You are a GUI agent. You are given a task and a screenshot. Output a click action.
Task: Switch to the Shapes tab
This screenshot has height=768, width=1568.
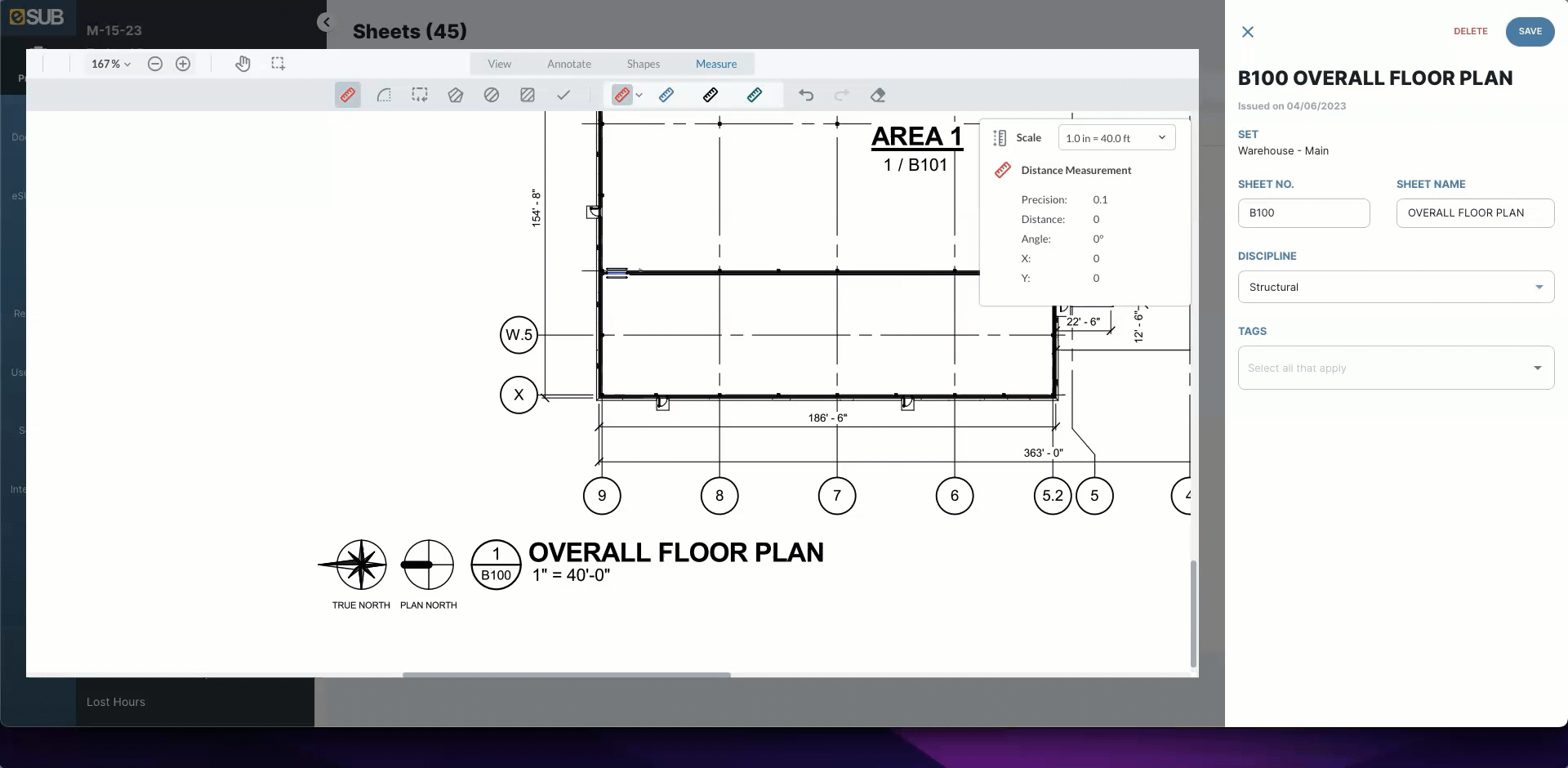(644, 64)
